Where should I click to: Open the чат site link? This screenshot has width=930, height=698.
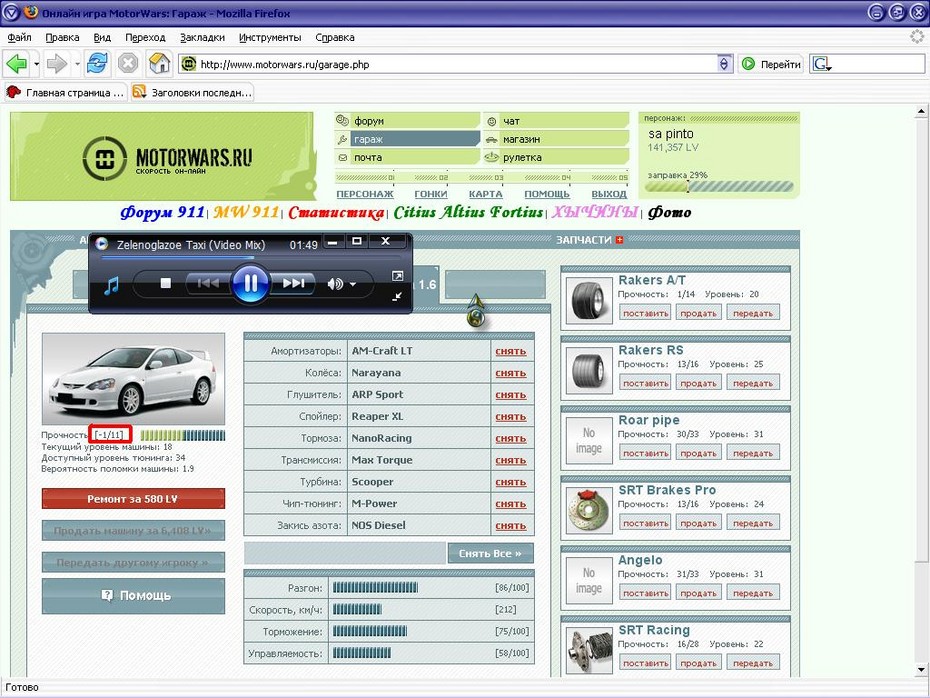pos(556,121)
